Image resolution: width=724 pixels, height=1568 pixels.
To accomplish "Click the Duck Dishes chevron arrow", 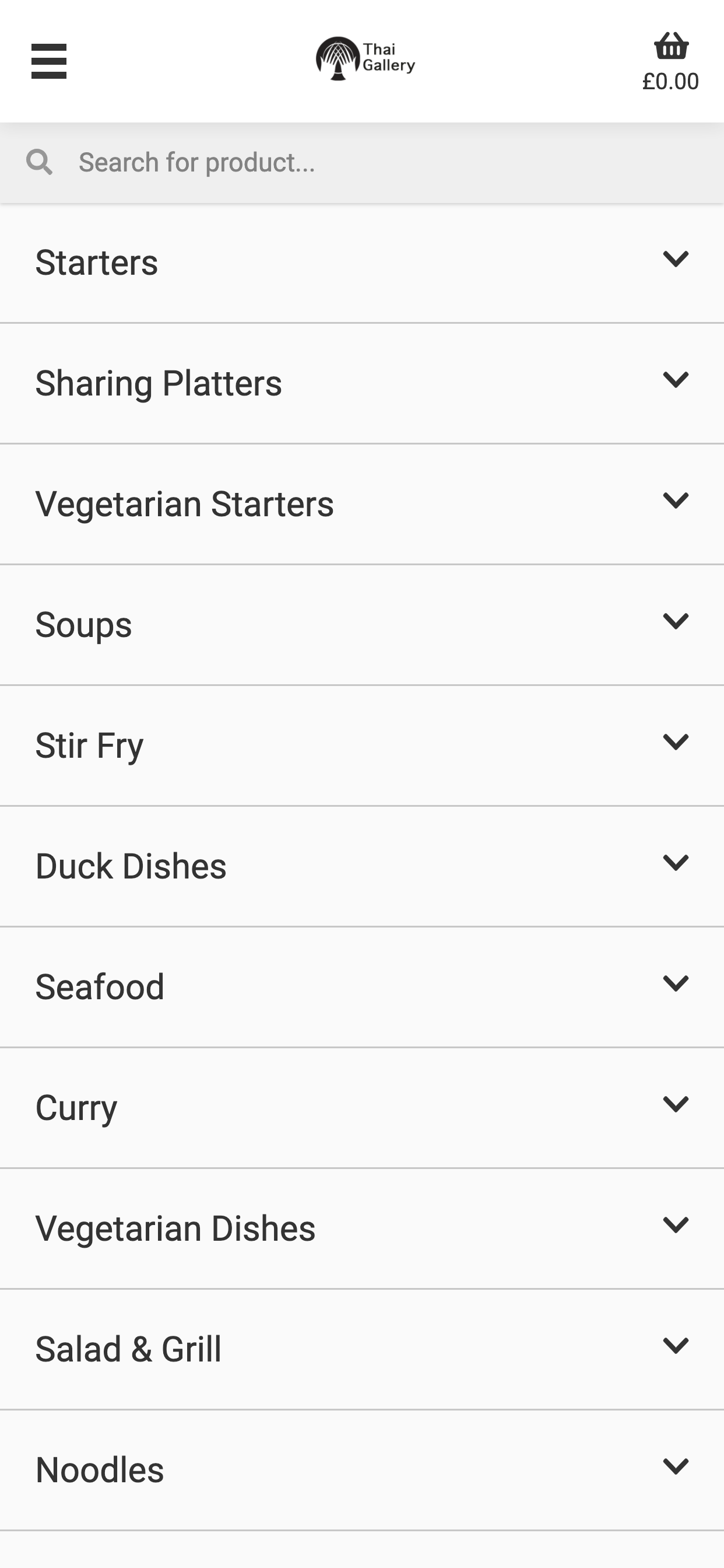I will [676, 863].
